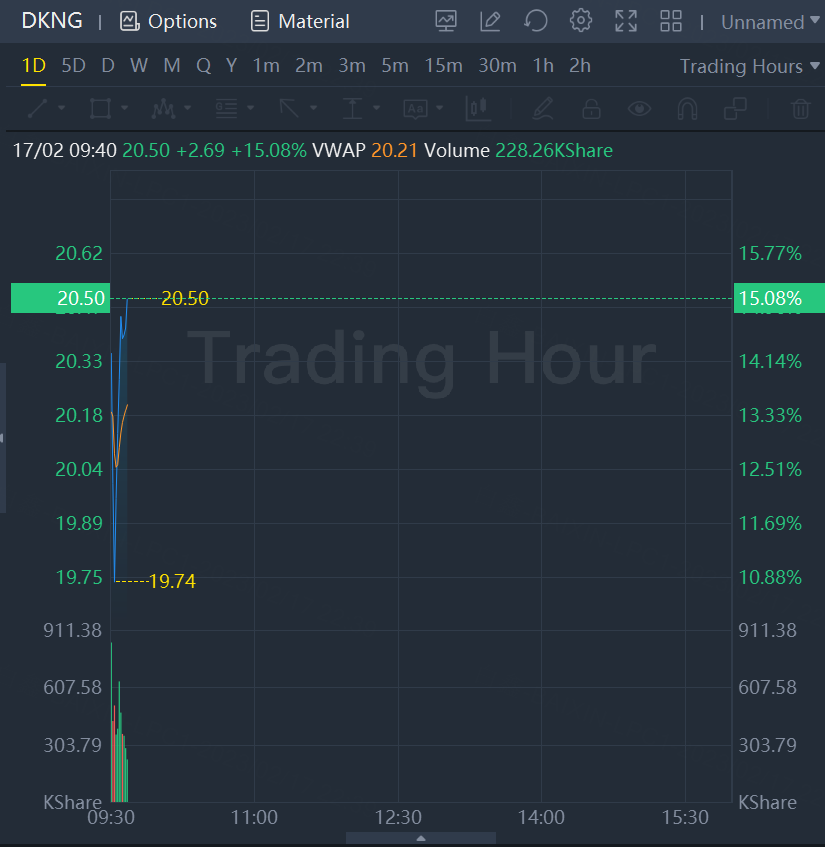This screenshot has height=847, width=825.
Task: Click the chart monitor icon in header
Action: tap(446, 22)
